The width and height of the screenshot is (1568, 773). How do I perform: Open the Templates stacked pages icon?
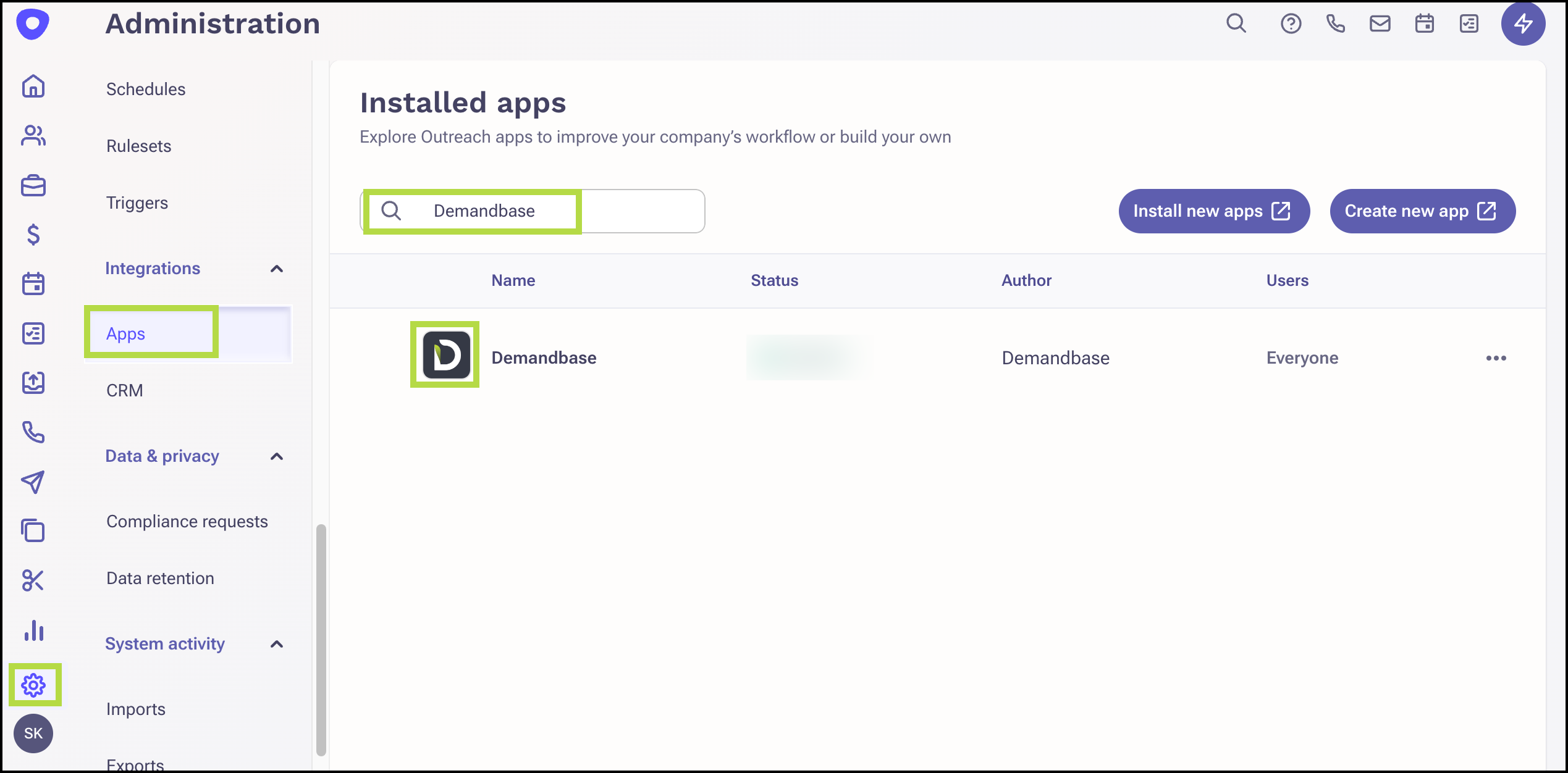tap(33, 530)
